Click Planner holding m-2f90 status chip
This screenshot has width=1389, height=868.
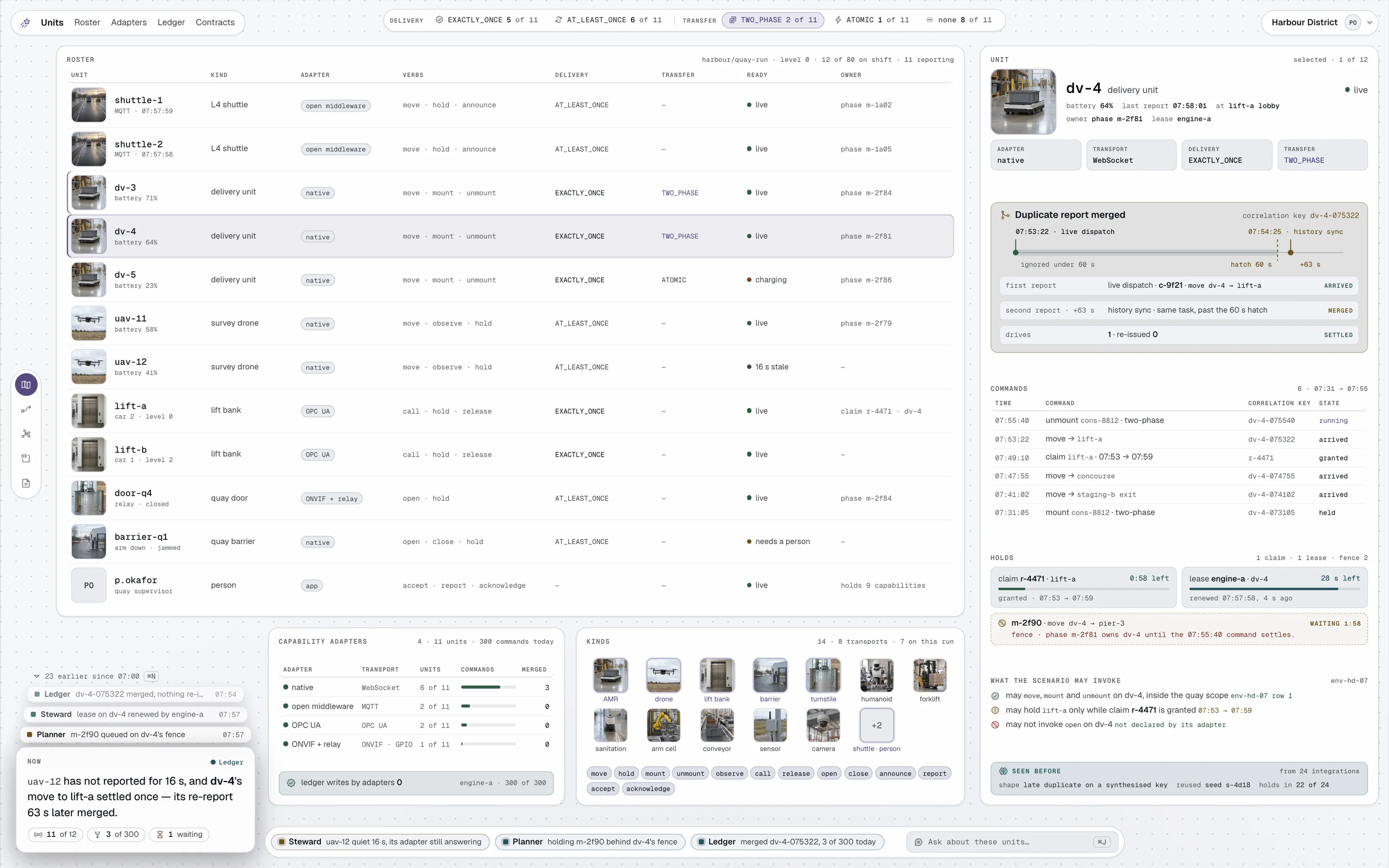click(x=590, y=841)
